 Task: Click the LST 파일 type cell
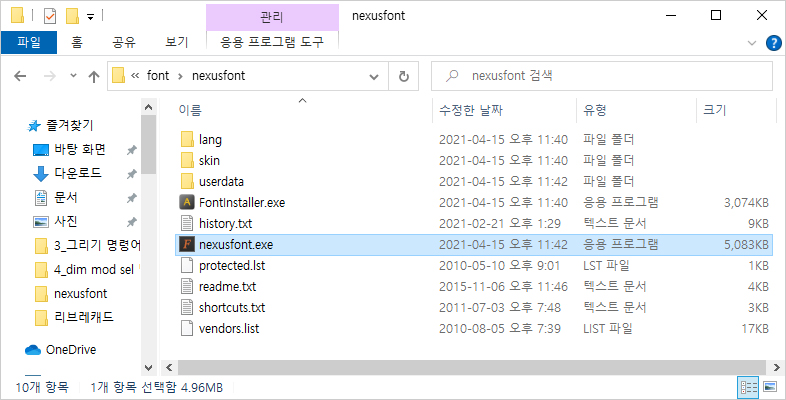click(x=607, y=266)
